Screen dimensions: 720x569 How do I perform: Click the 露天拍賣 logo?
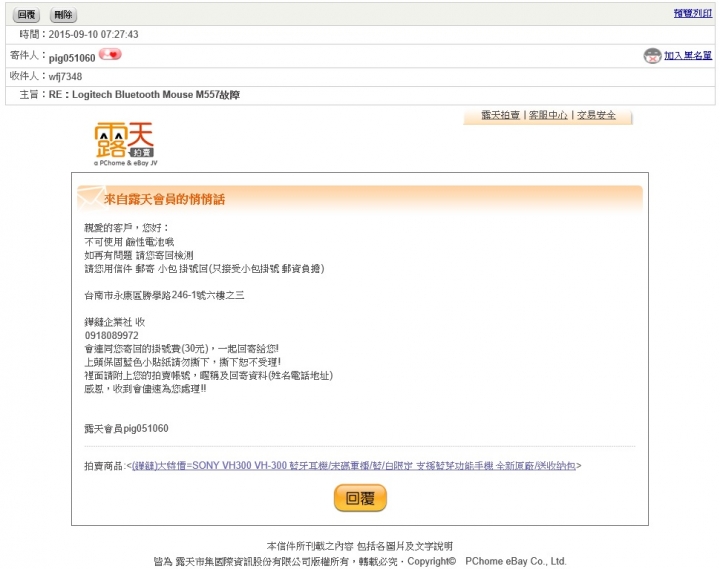click(125, 143)
